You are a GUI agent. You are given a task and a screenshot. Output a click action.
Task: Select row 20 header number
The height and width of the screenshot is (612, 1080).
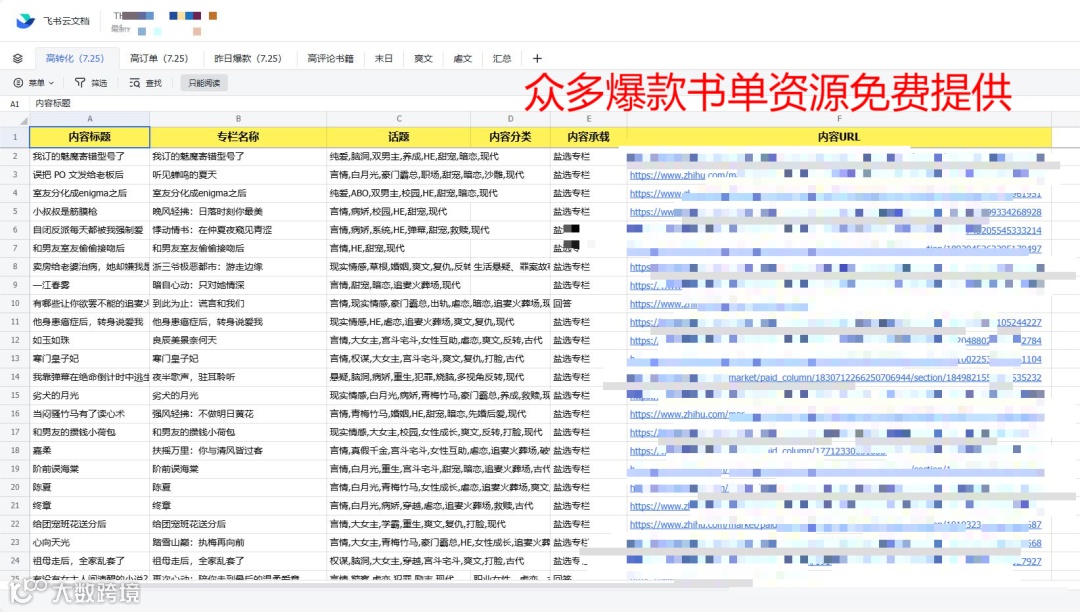pos(14,487)
